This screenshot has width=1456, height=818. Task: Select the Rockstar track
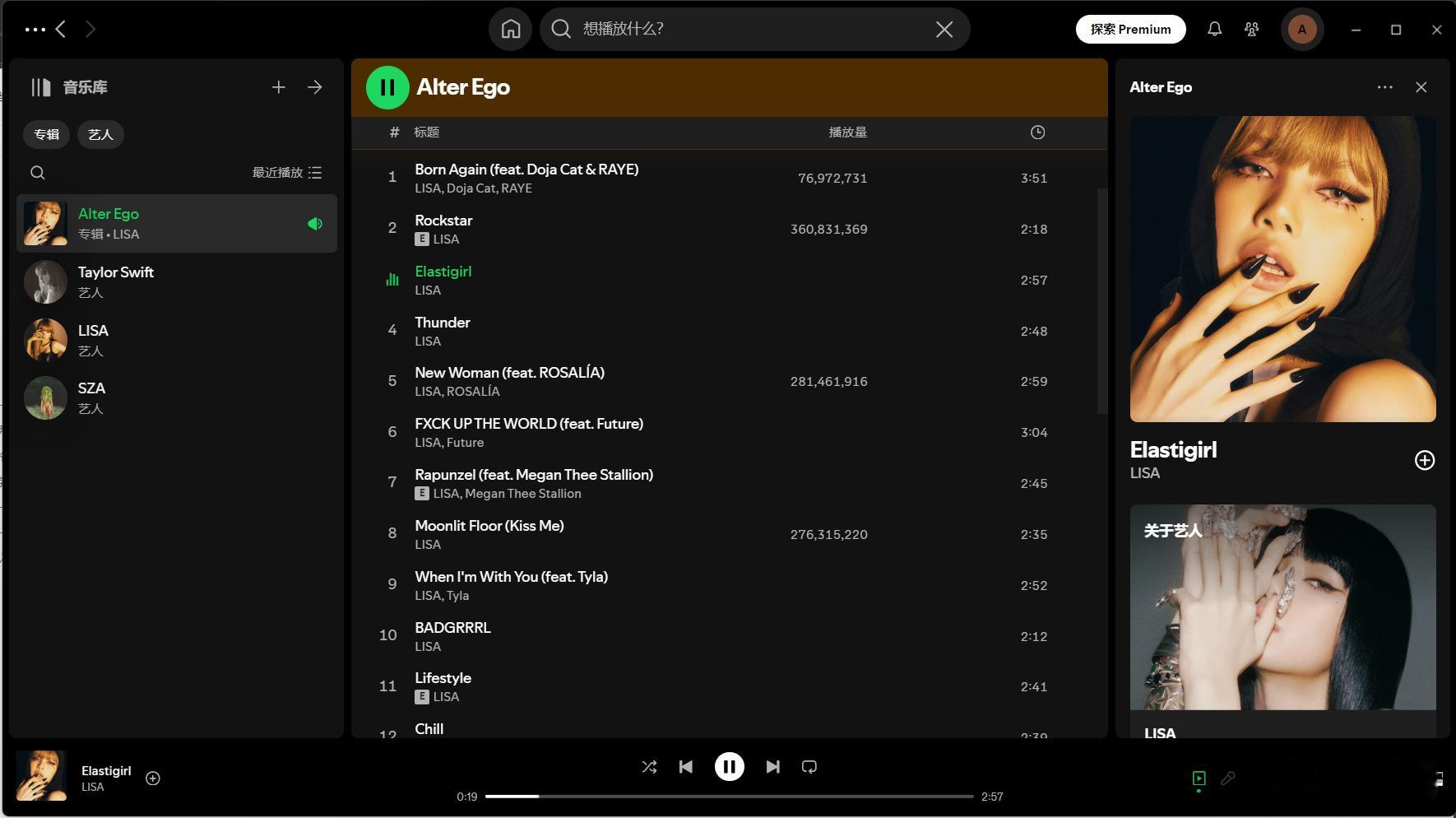pyautogui.click(x=730, y=229)
